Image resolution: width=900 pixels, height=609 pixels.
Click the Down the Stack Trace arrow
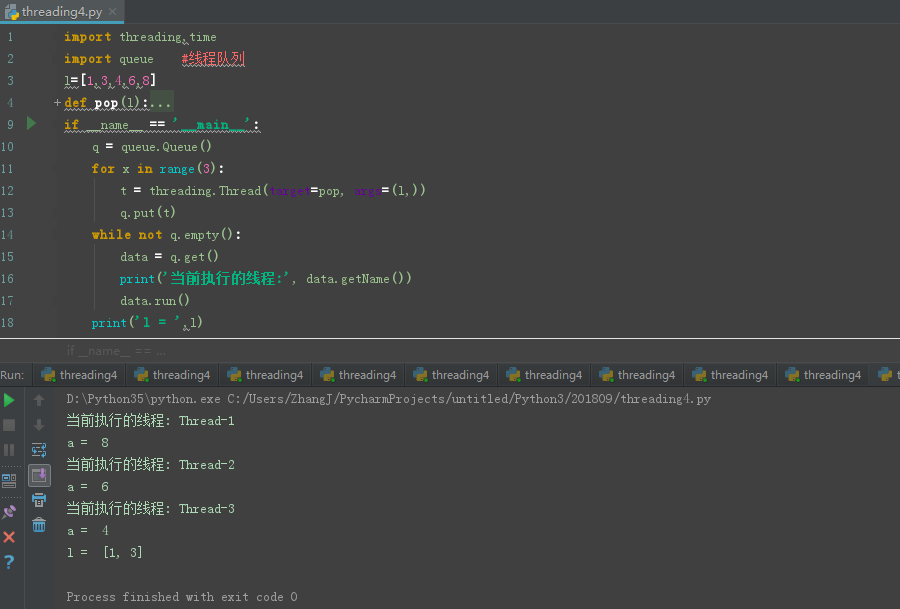tap(39, 425)
